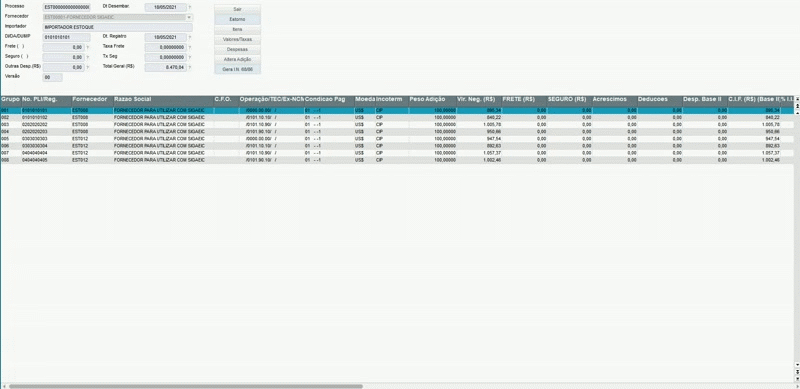Select PLI number 0404040405 cell
This screenshot has height=389, width=800.
click(46, 160)
